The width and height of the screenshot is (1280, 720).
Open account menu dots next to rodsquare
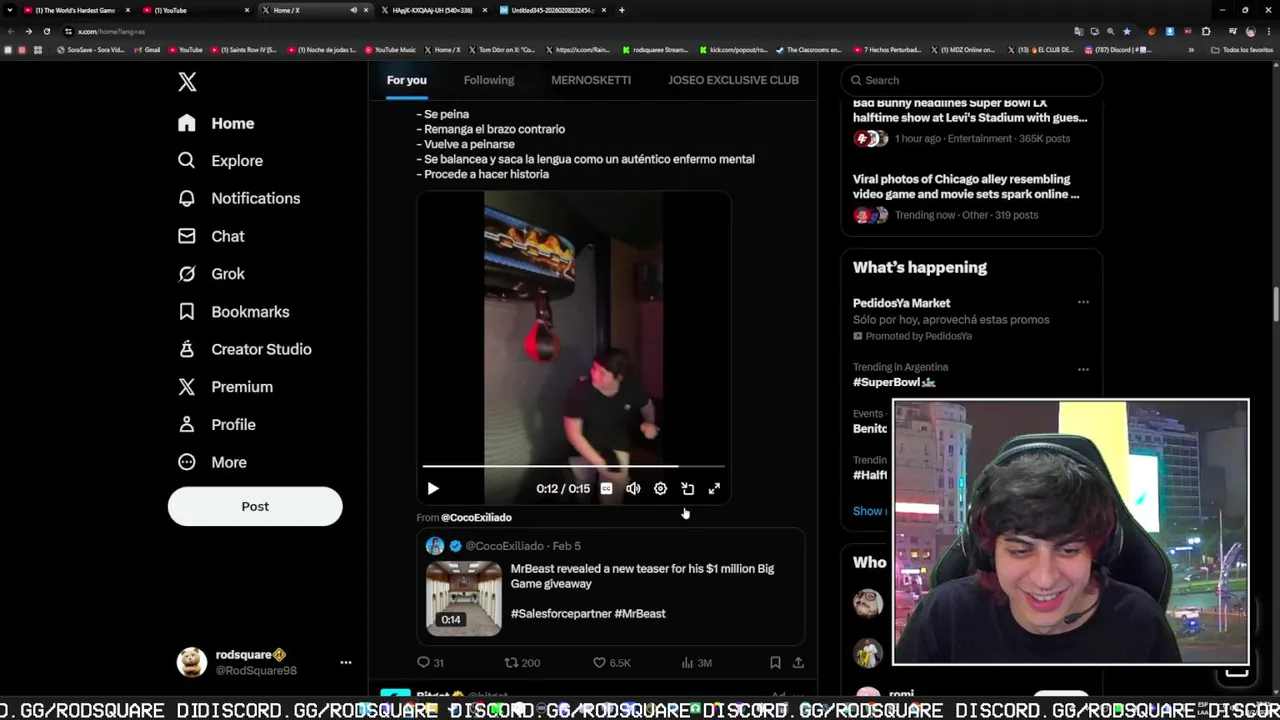pyautogui.click(x=346, y=662)
